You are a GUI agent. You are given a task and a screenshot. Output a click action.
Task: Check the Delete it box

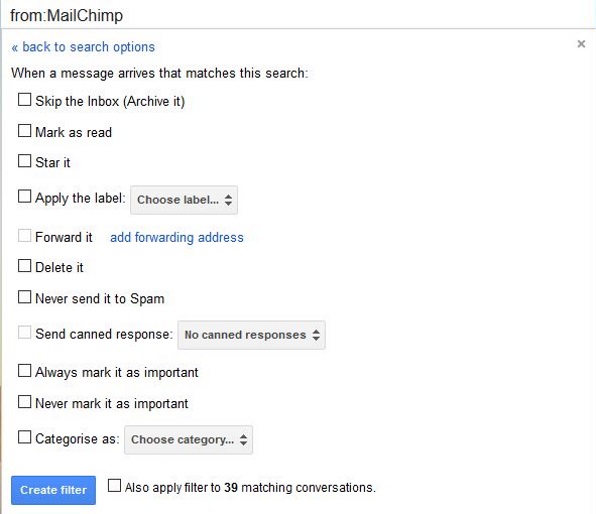(x=24, y=266)
